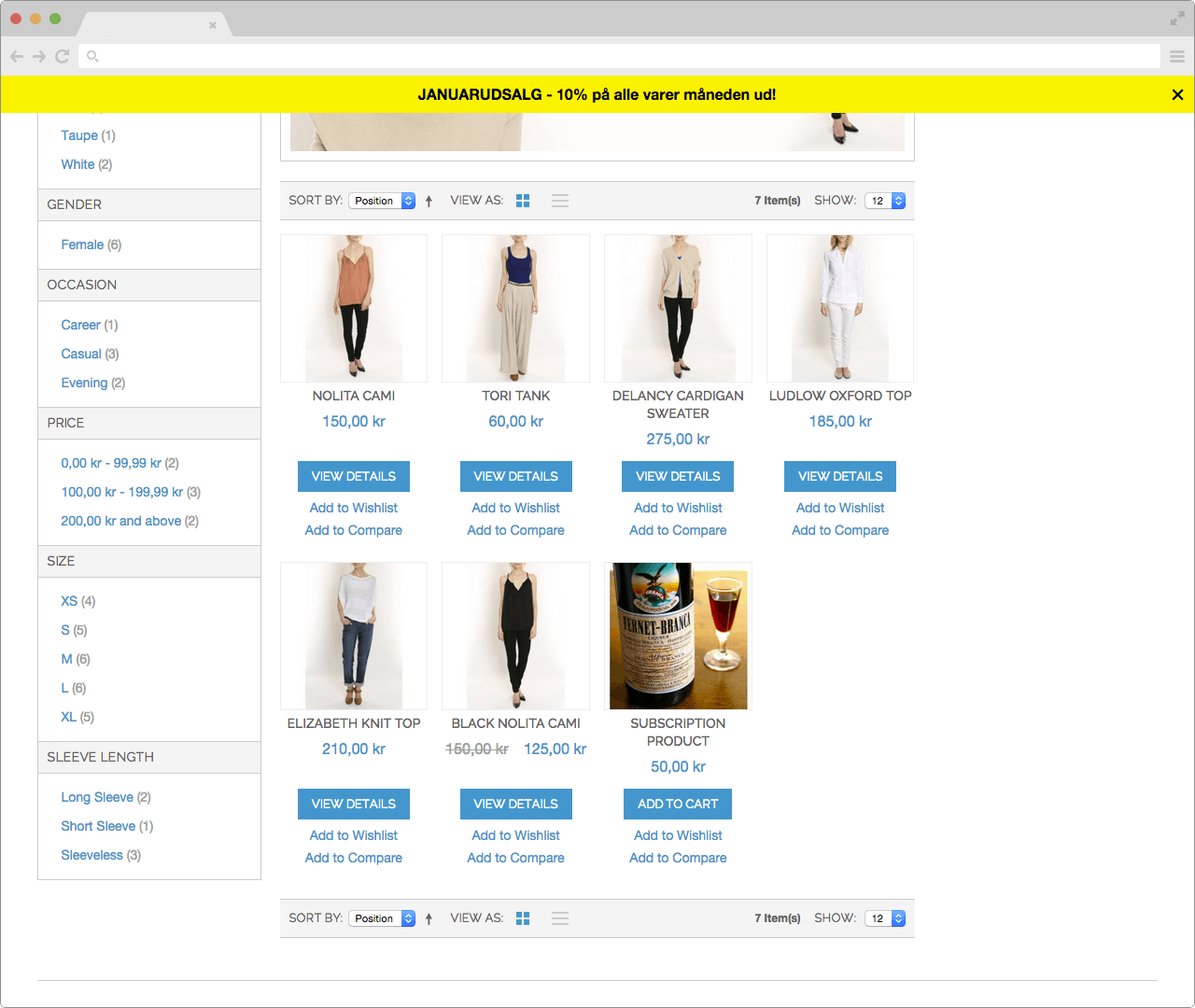Filter by Sleeveless sleeve length
Viewport: 1195px width, 1008px height.
coord(91,855)
